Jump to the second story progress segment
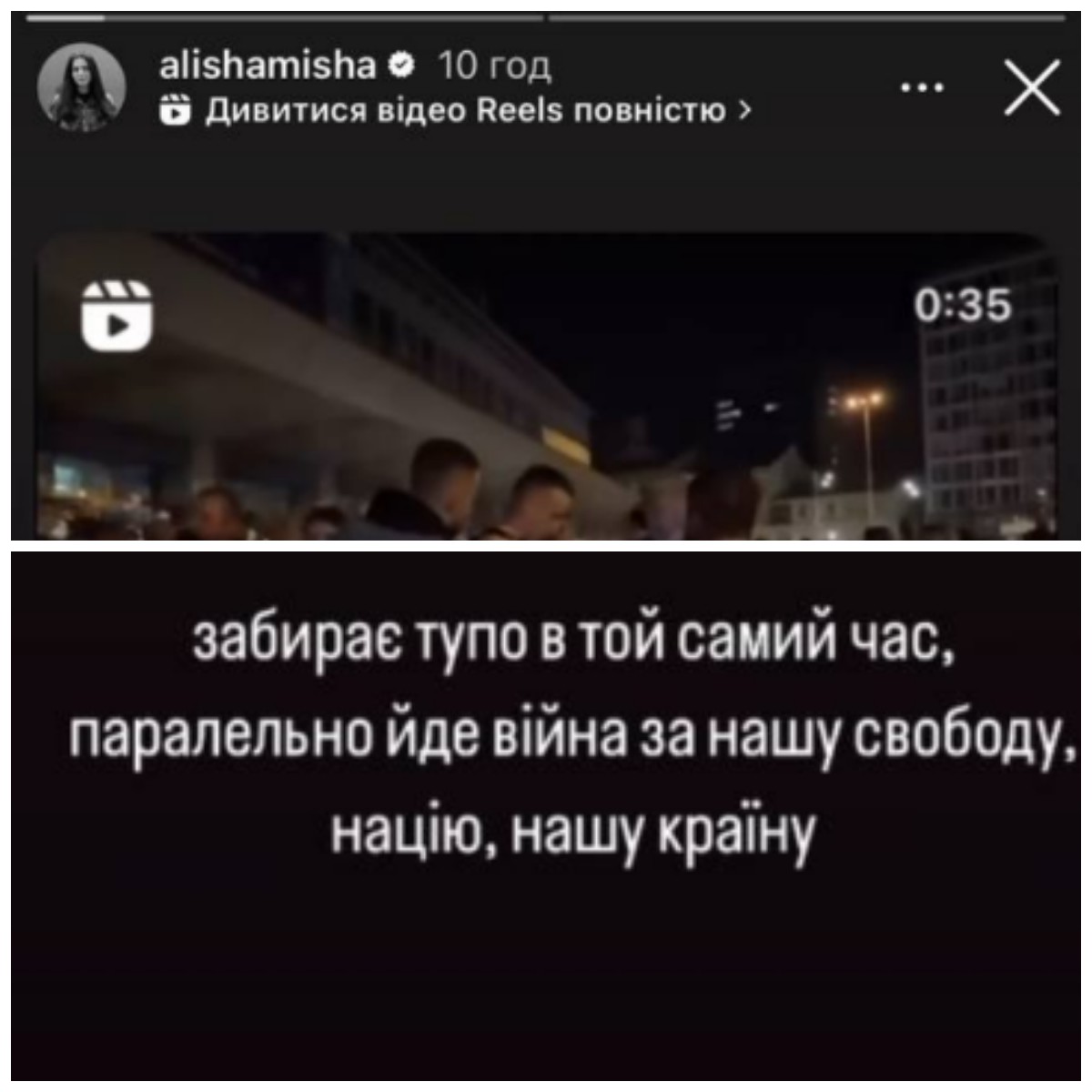 click(x=808, y=17)
